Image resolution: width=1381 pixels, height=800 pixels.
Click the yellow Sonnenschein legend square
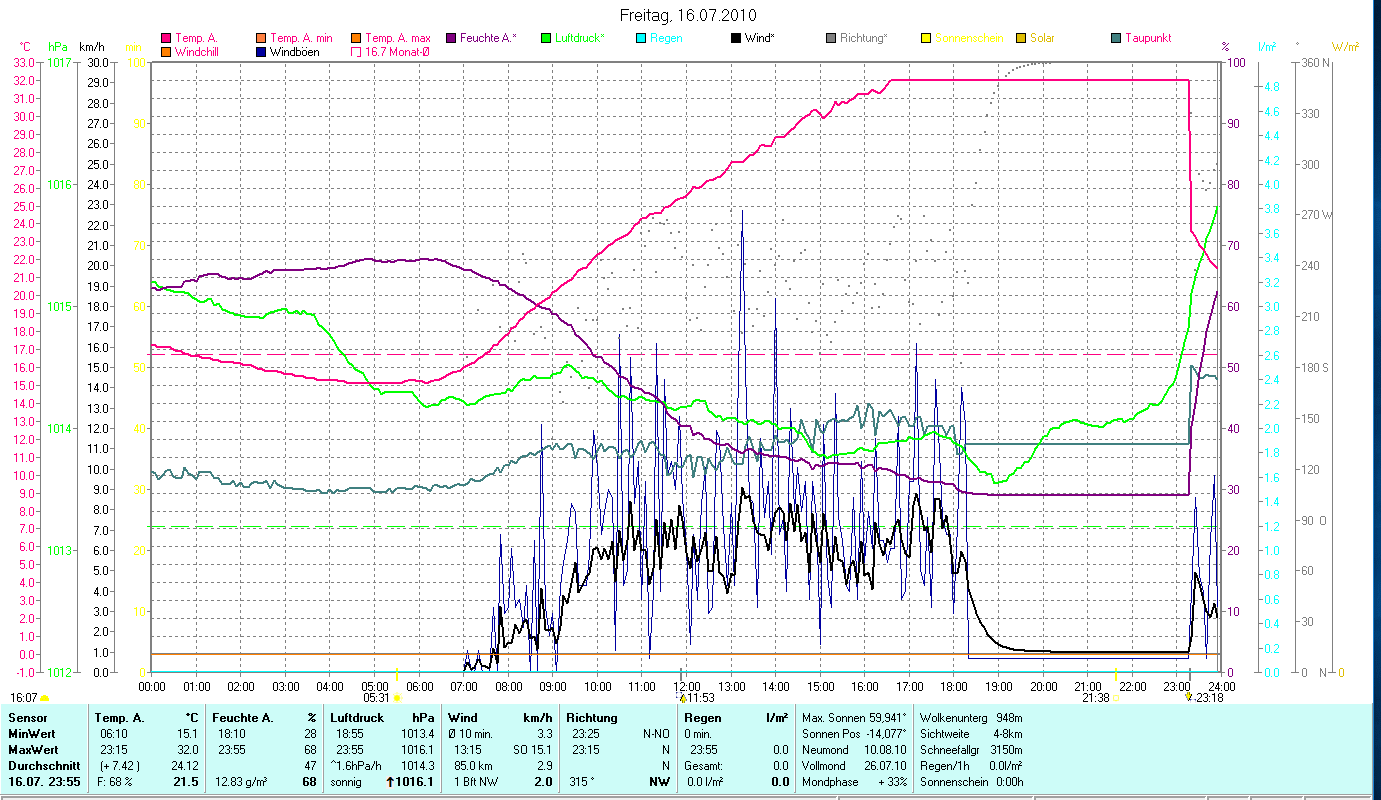pos(926,38)
